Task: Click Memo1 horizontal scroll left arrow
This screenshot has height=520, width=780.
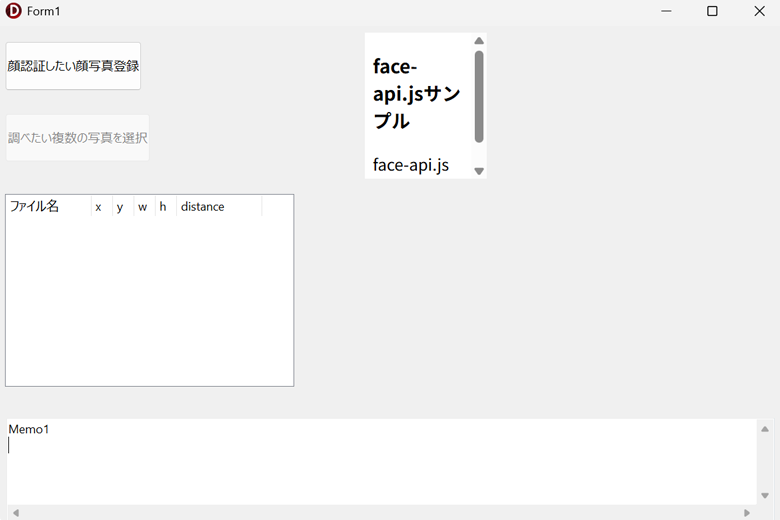Action: (15, 512)
